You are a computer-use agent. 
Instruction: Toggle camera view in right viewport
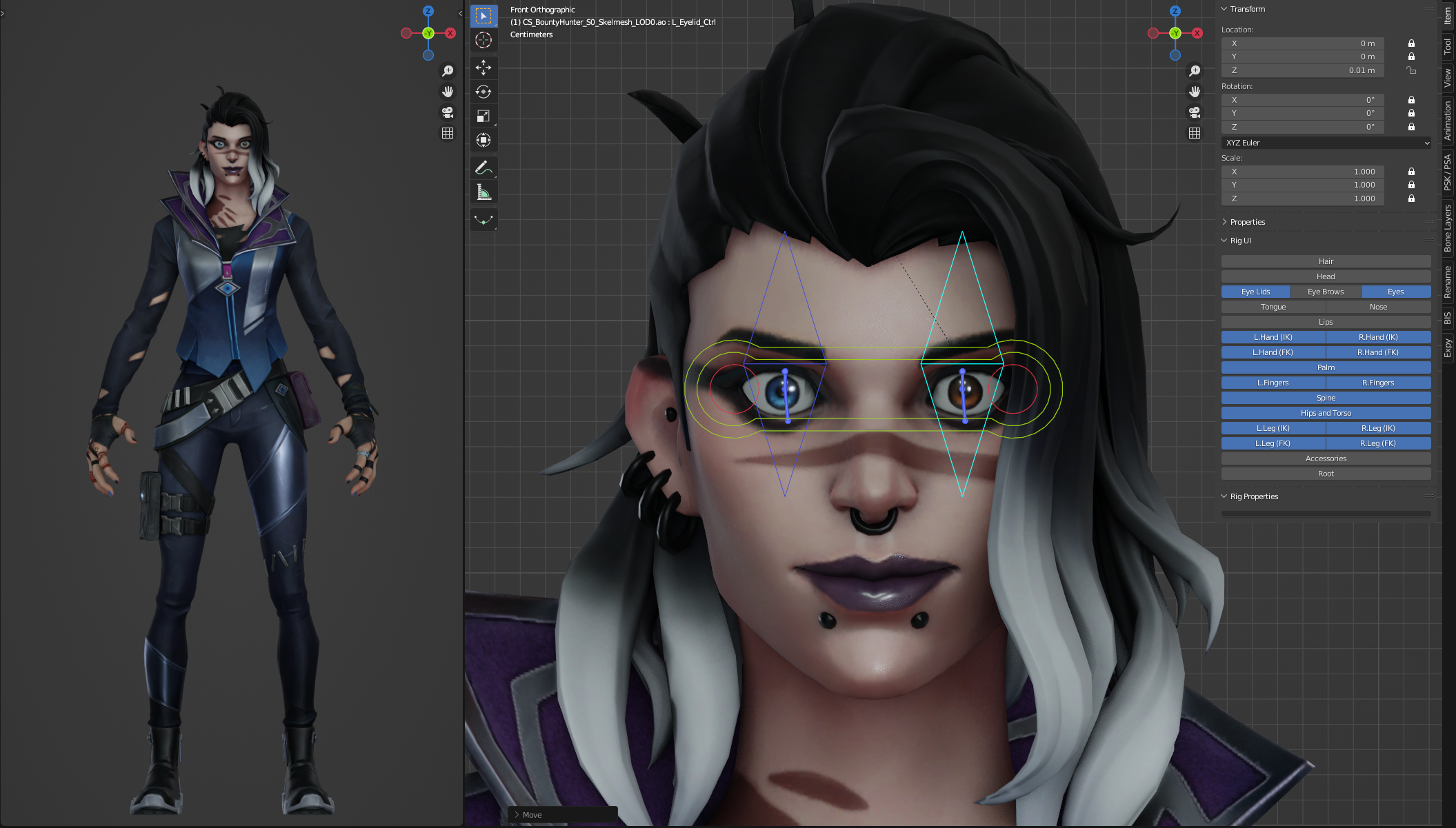[x=1195, y=112]
